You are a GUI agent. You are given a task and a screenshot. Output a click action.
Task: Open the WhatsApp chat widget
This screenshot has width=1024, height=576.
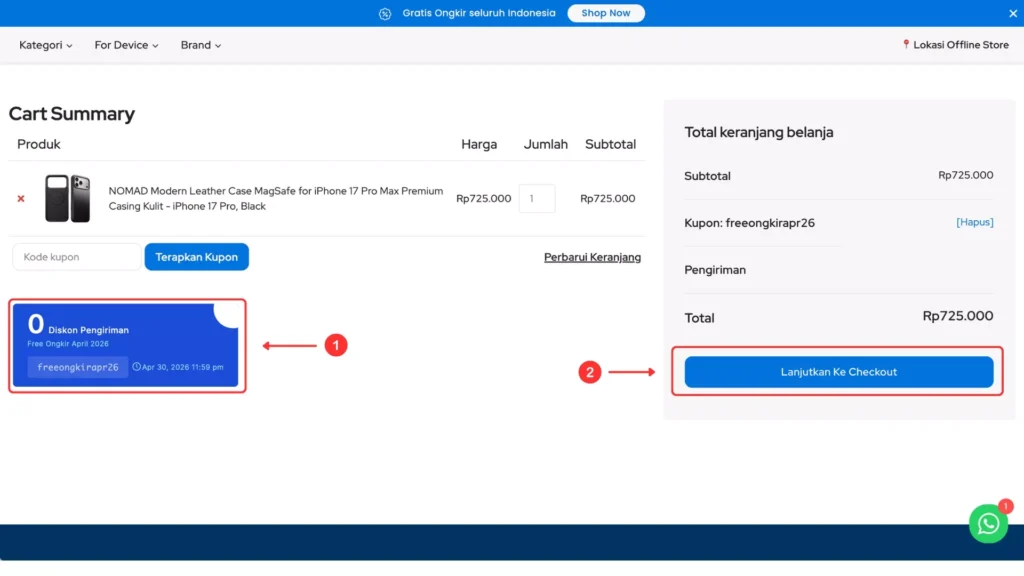988,523
